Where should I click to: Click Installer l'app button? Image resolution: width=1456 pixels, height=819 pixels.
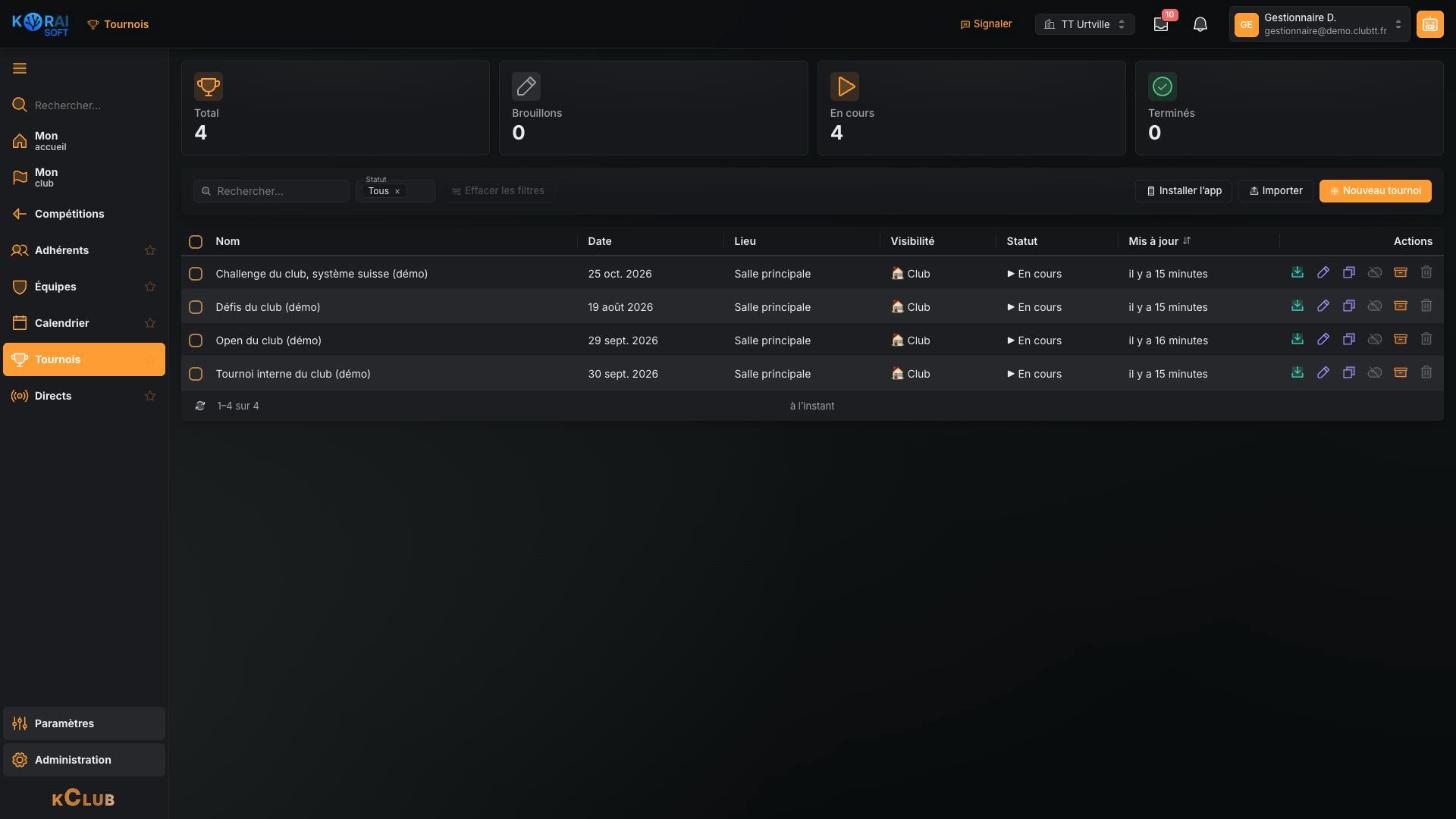coord(1183,191)
